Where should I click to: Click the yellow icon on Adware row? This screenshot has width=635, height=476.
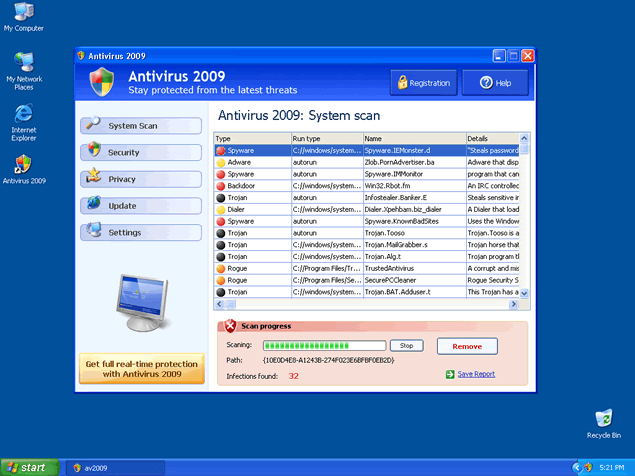tap(221, 161)
